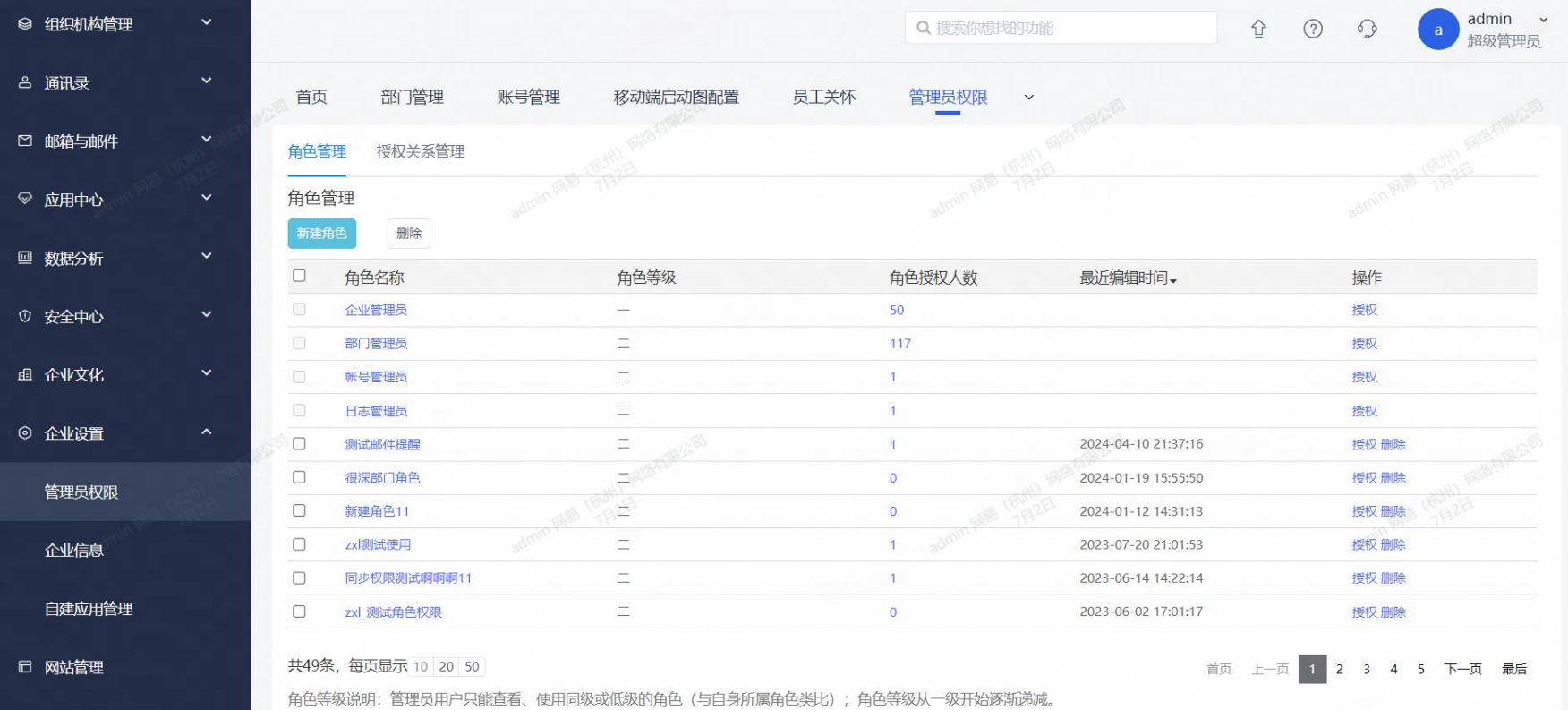Click the 通讯录 contacts sidebar icon

[x=25, y=82]
